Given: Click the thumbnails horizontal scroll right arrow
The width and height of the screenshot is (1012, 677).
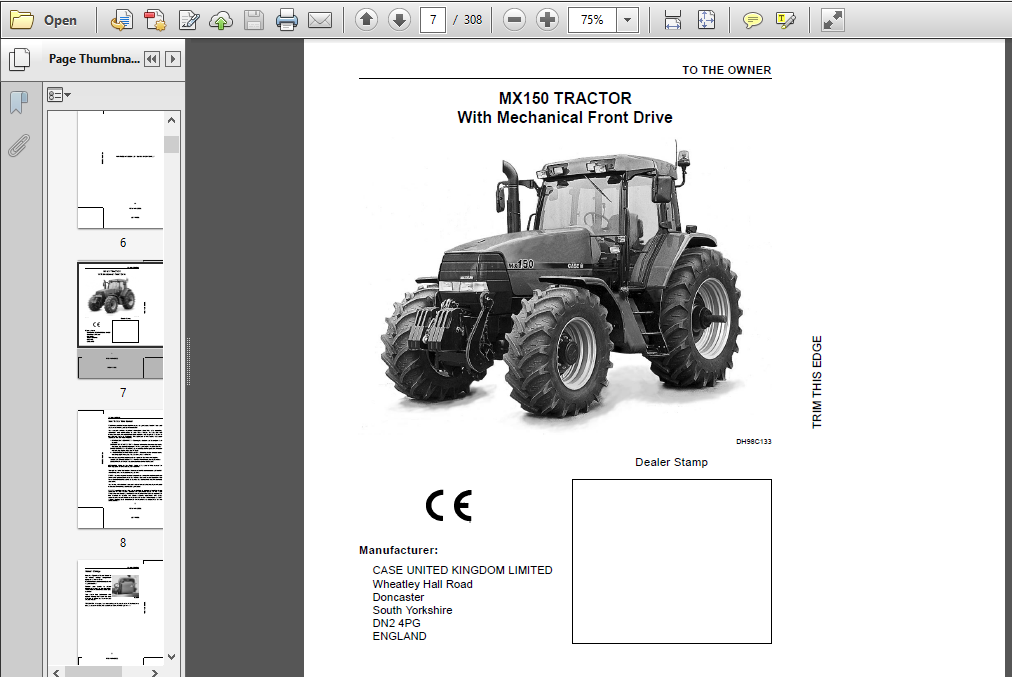Looking at the screenshot, I should click(154, 672).
